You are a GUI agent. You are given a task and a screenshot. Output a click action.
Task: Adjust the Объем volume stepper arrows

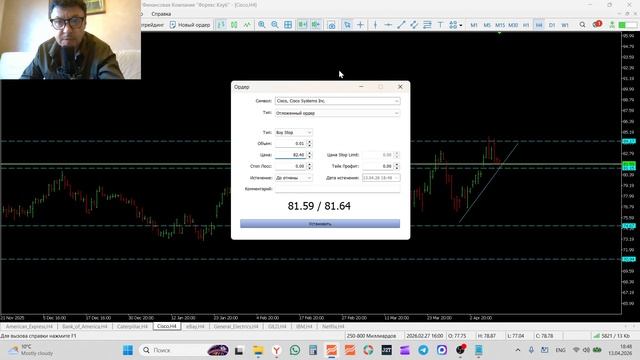(309, 144)
